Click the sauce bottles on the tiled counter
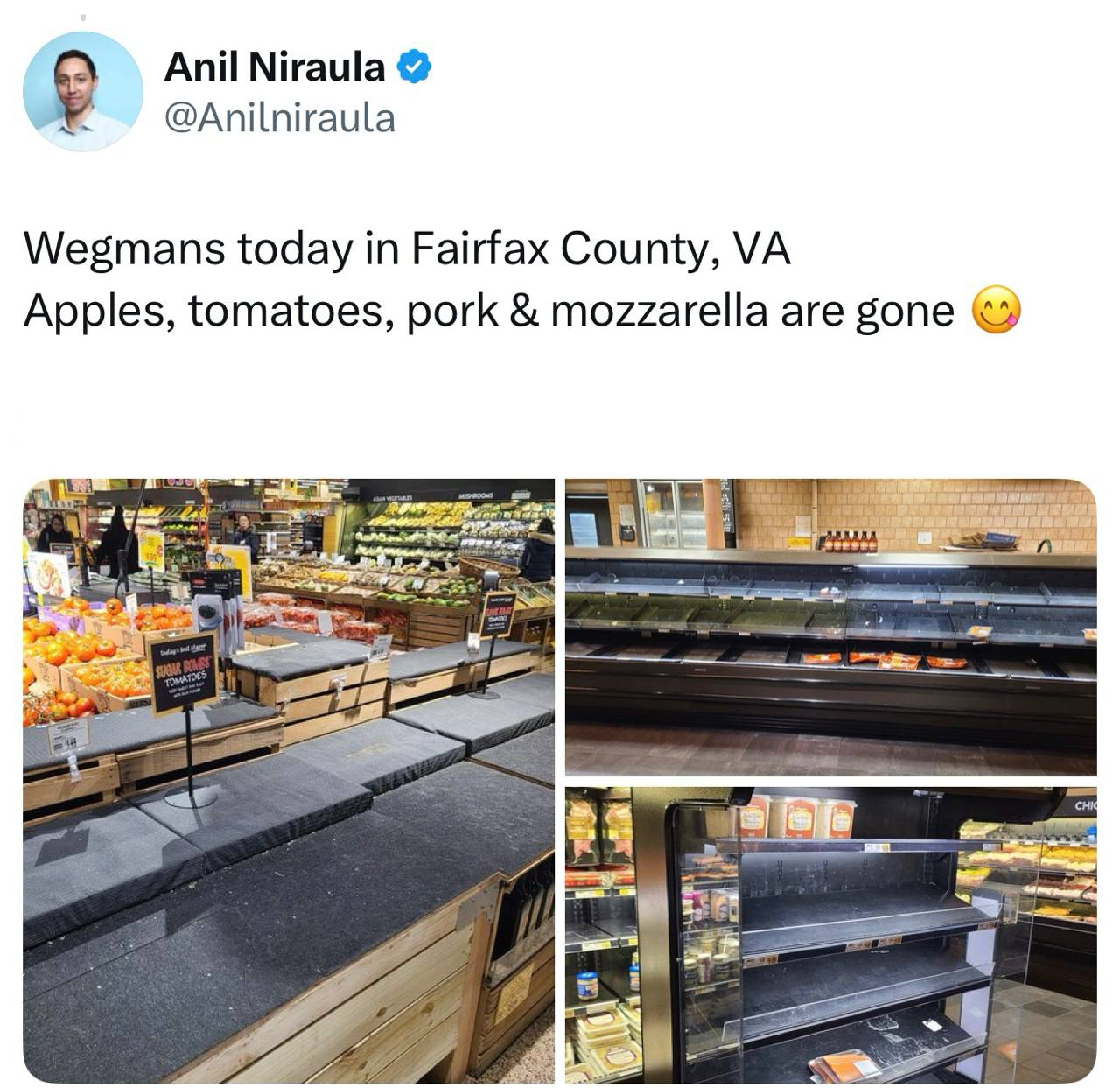This screenshot has width=1120, height=1088. 850,541
